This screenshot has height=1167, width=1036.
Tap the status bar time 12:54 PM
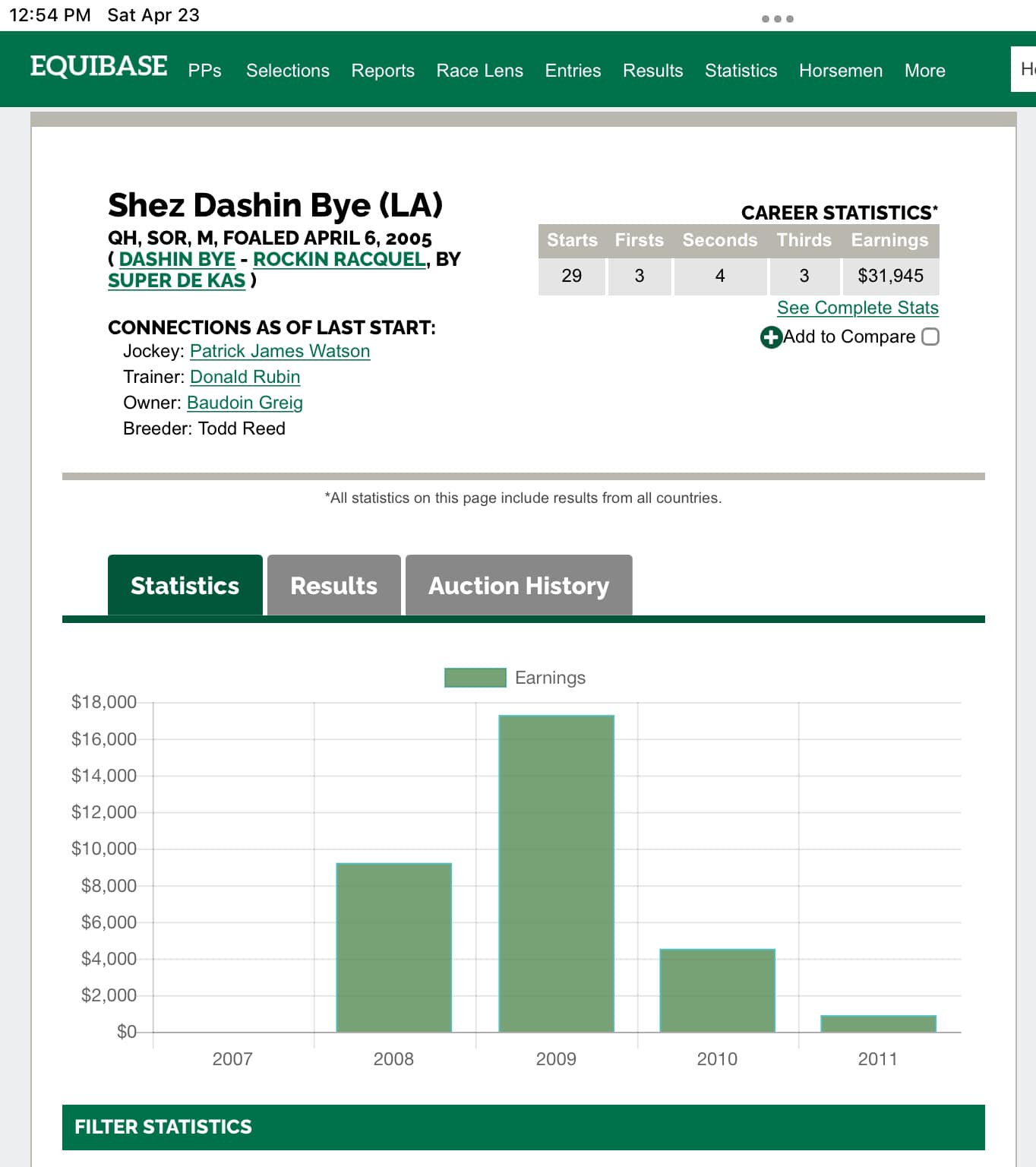coord(50,15)
